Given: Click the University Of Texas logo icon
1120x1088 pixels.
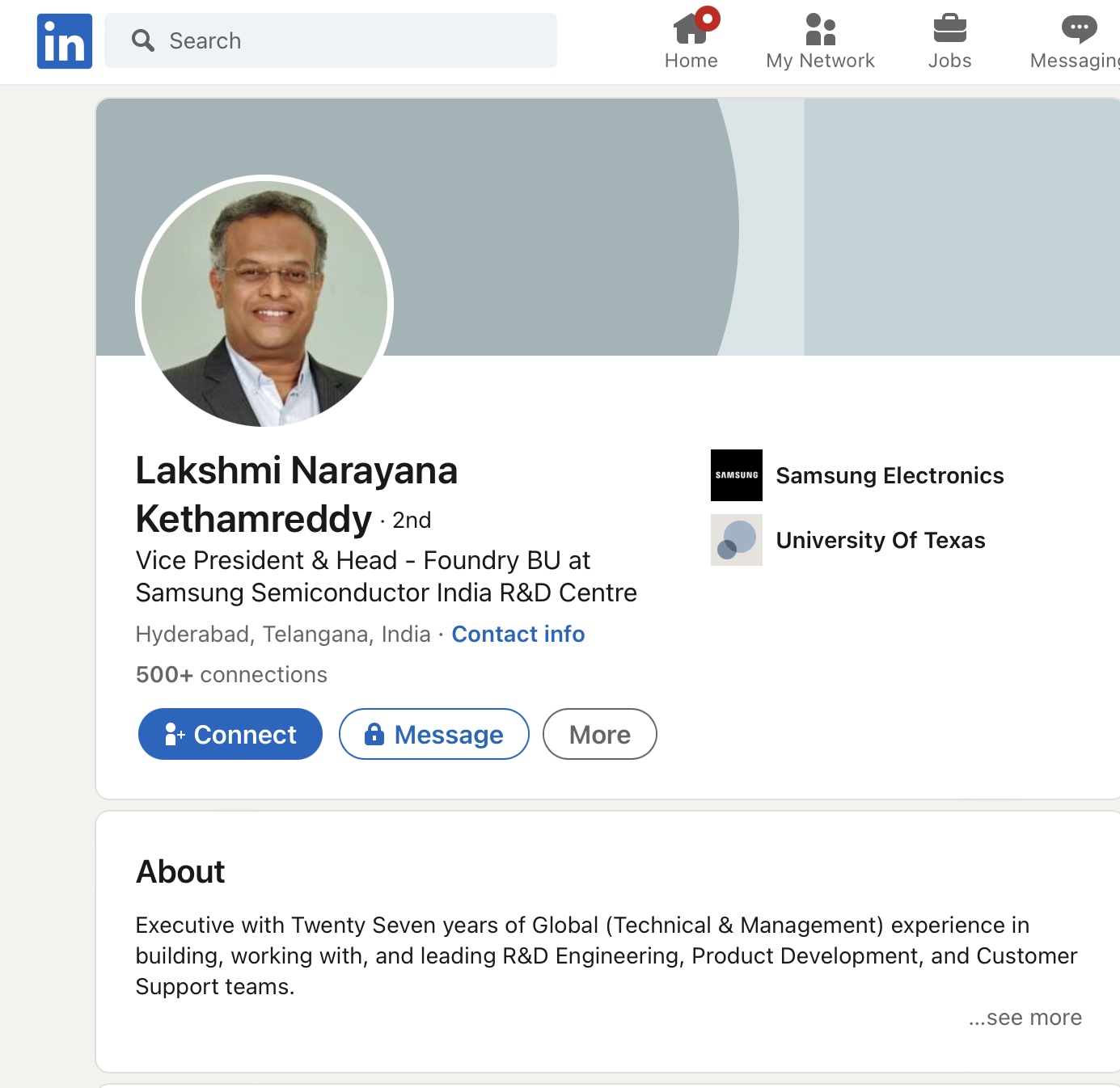Looking at the screenshot, I should tap(737, 540).
